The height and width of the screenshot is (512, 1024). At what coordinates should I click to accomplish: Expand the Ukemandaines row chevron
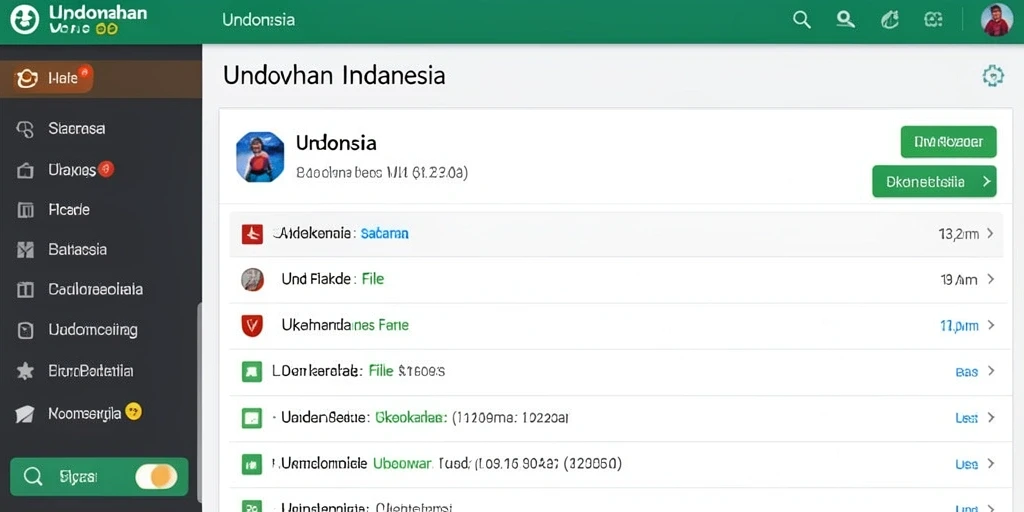coord(990,325)
